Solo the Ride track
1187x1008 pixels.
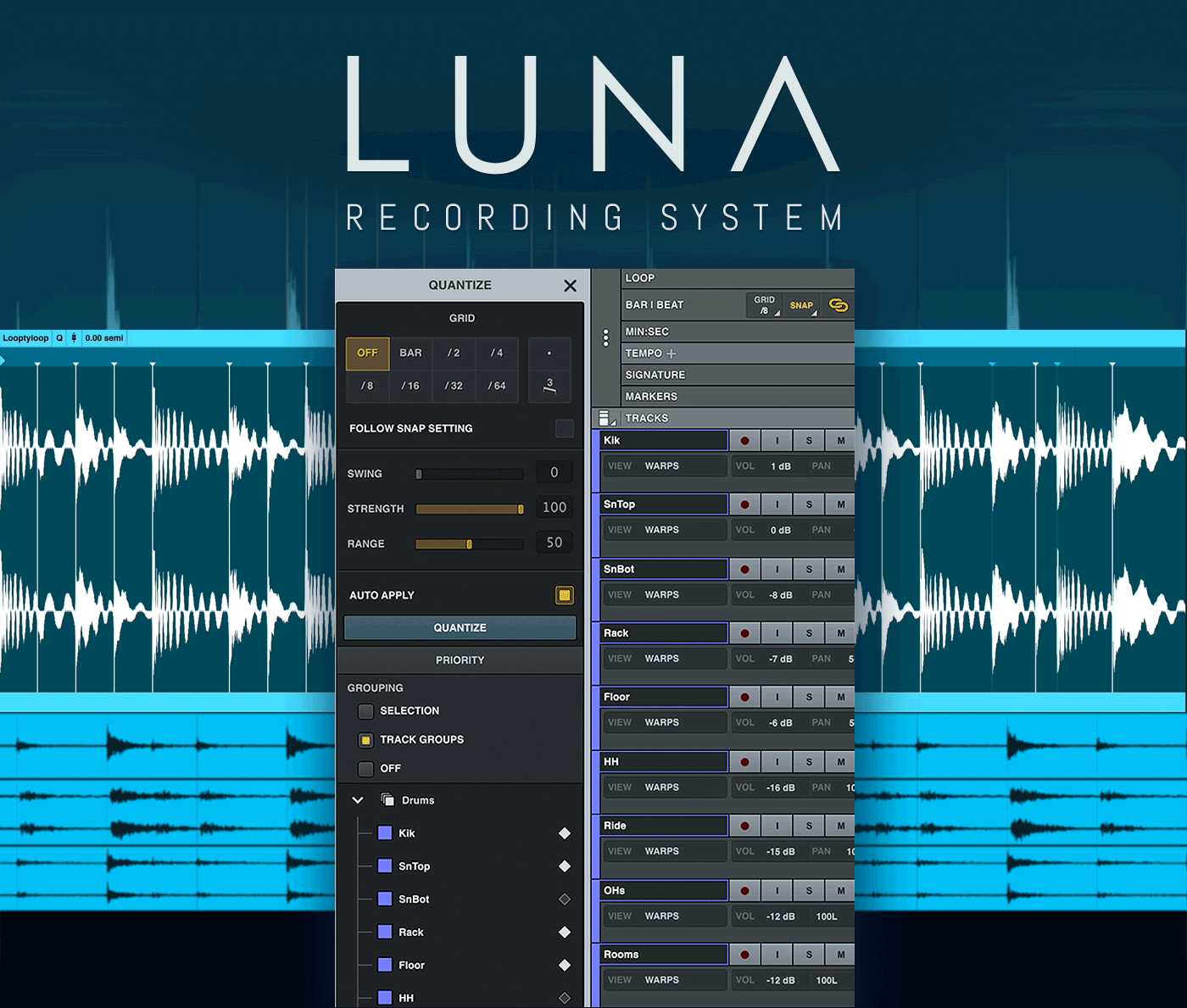pos(809,826)
